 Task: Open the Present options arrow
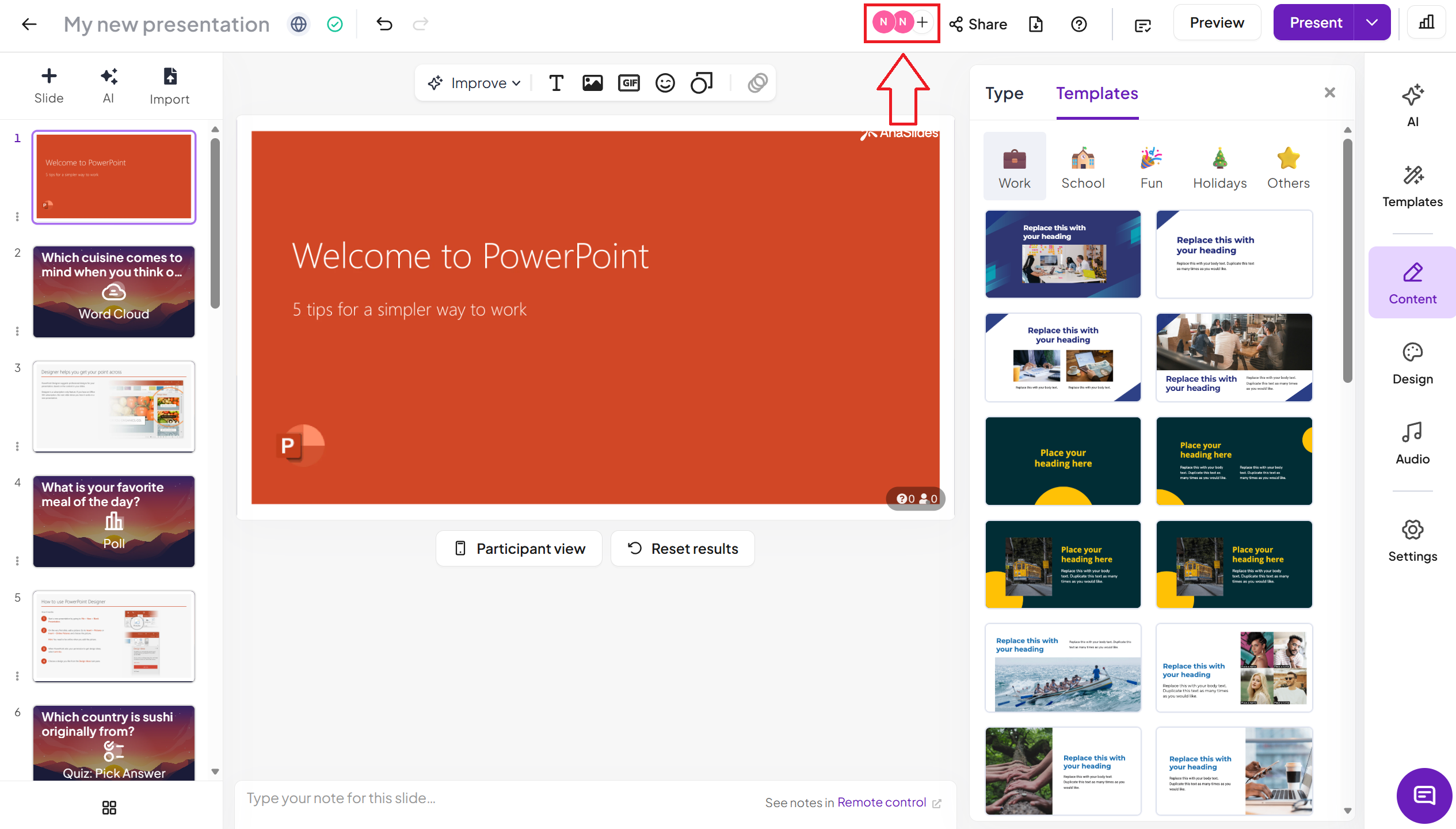(x=1372, y=23)
